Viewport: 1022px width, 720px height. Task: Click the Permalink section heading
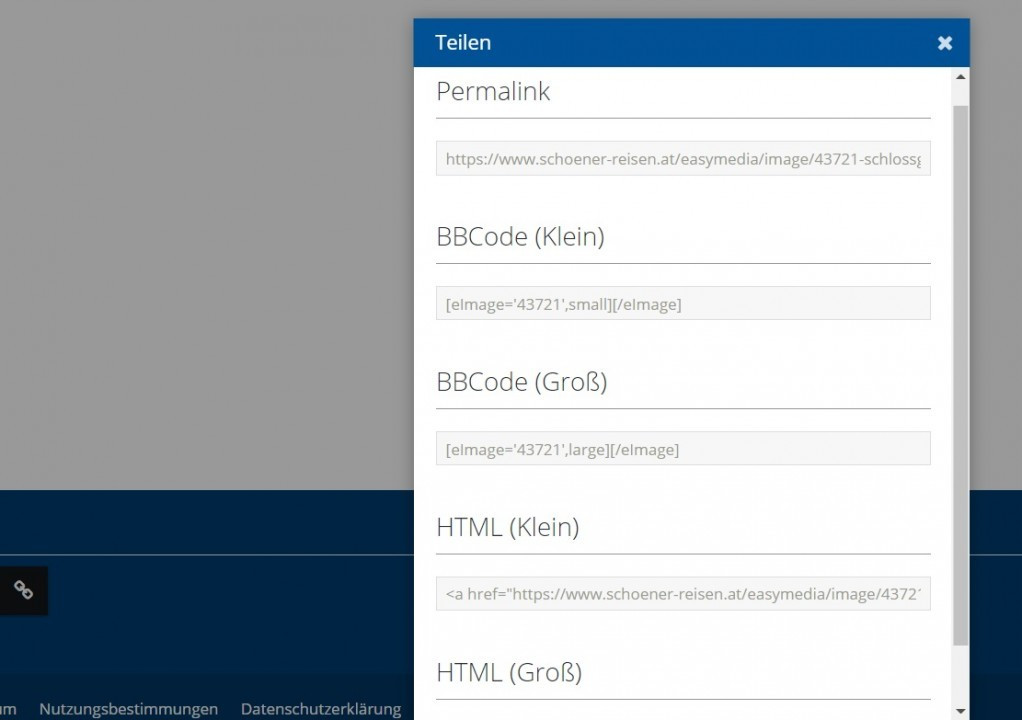point(493,92)
